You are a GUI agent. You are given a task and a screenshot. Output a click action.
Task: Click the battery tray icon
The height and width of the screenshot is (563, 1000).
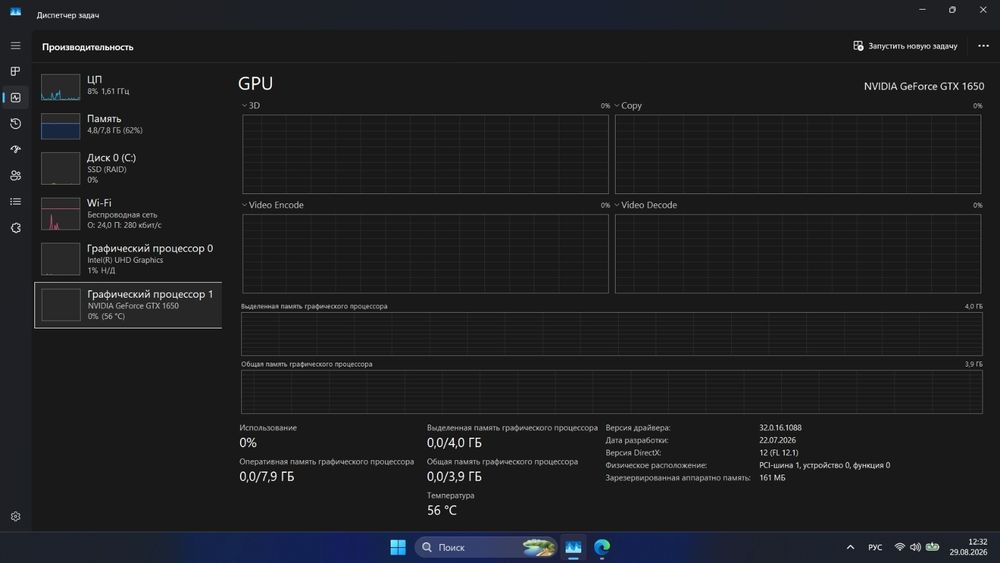point(932,547)
